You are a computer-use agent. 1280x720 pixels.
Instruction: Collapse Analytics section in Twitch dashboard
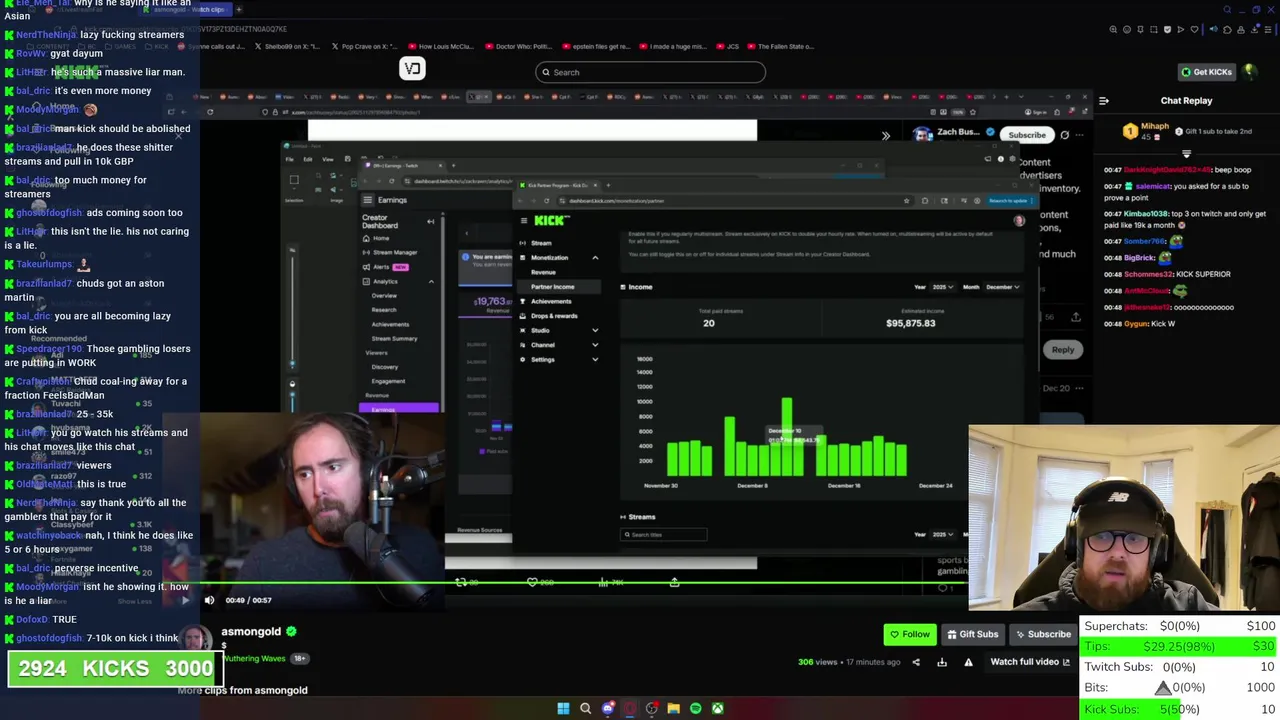431,281
